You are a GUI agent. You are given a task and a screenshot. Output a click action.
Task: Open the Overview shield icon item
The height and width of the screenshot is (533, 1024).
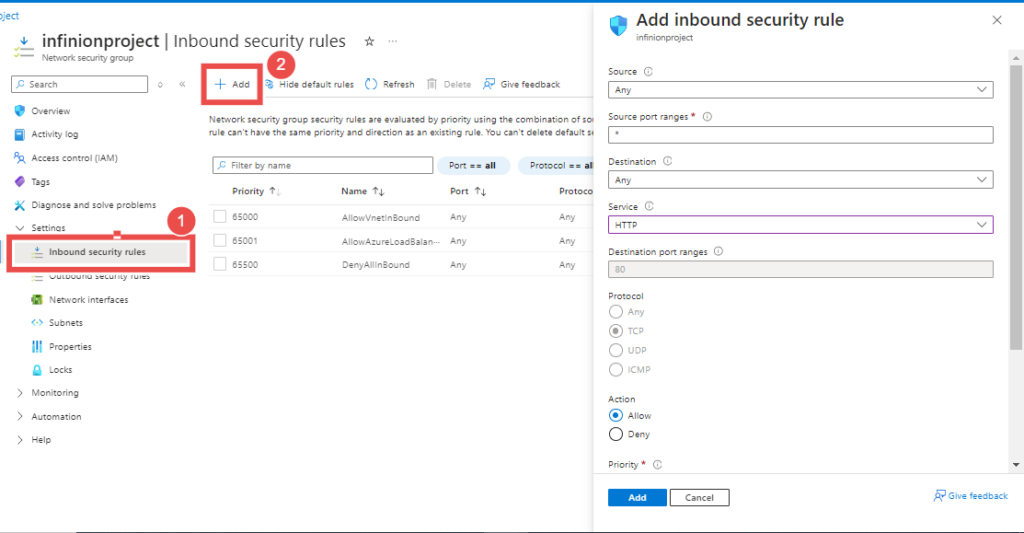(x=20, y=111)
